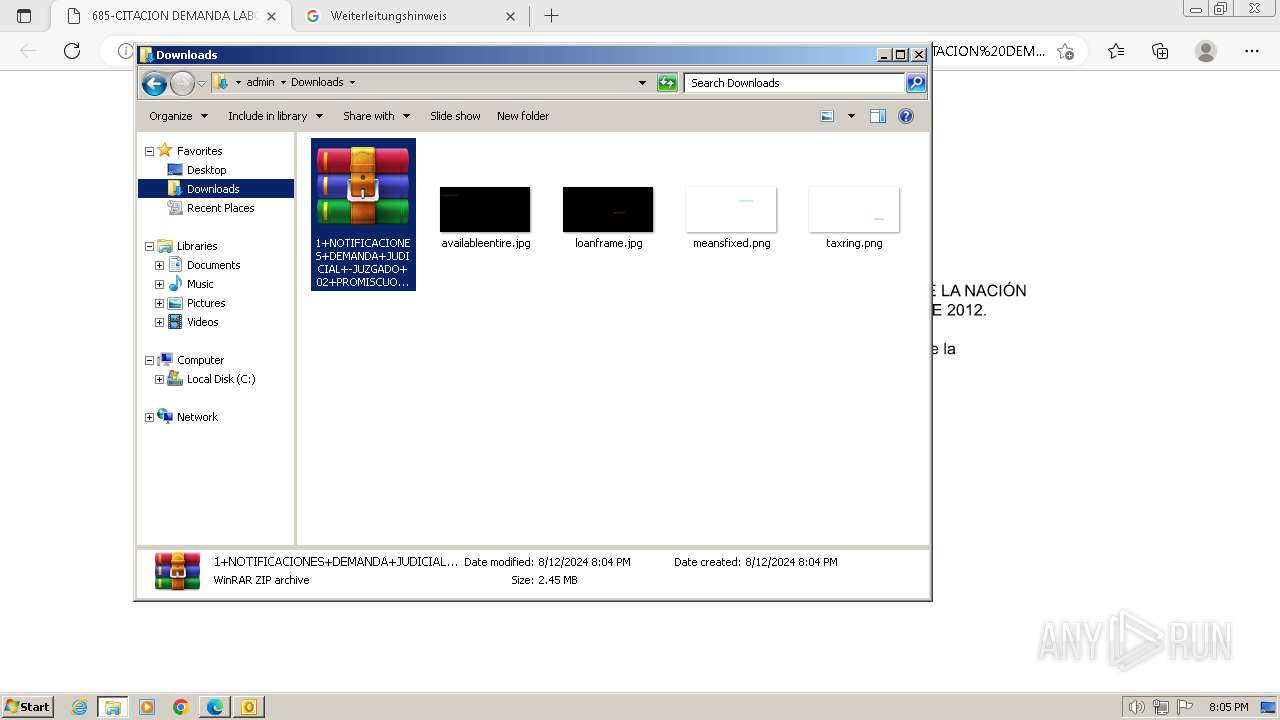1280x720 pixels.
Task: Click the Outlook icon on the taskbar
Action: tap(248, 707)
